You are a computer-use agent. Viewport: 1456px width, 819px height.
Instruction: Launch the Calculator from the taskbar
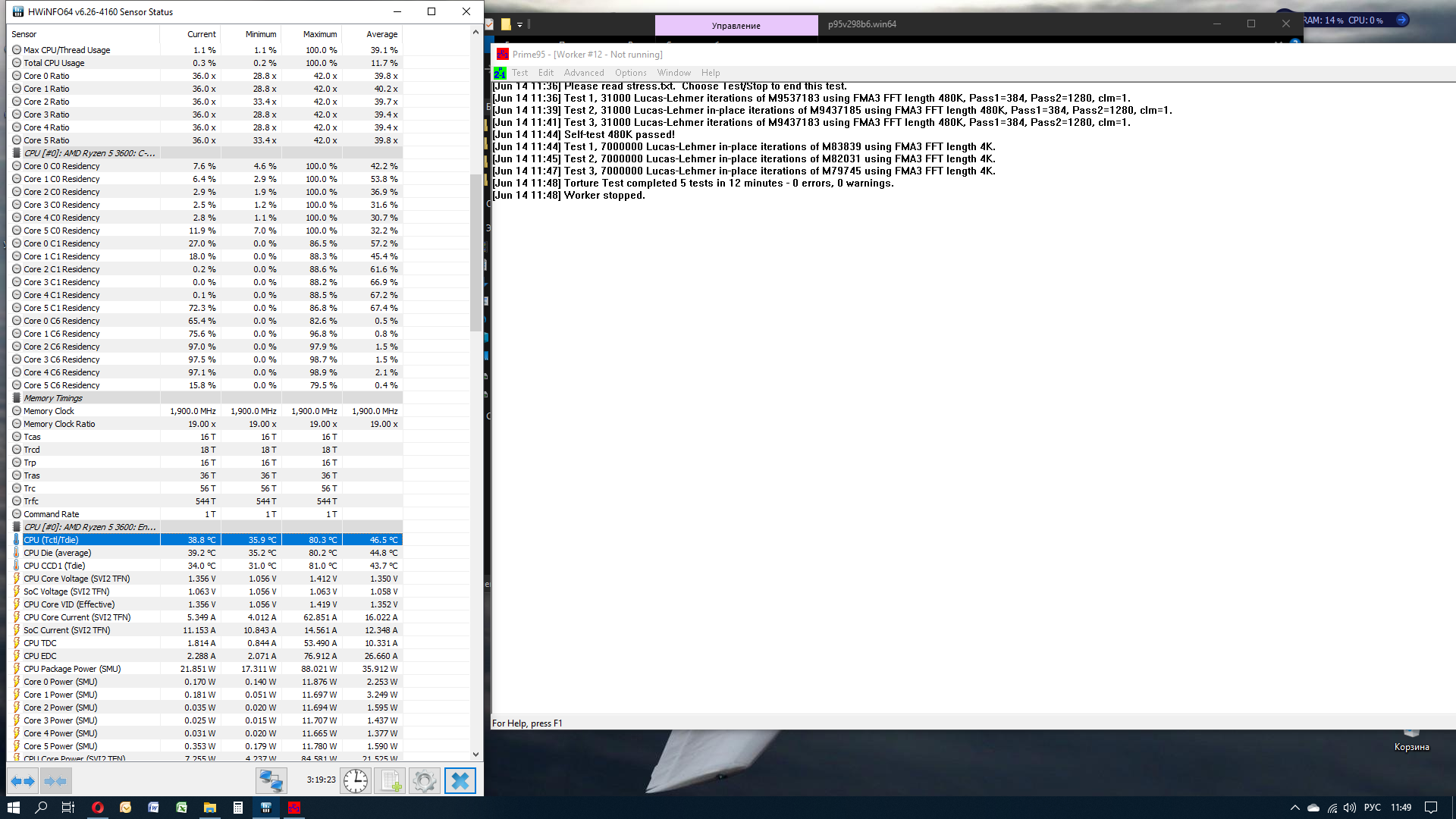point(237,808)
